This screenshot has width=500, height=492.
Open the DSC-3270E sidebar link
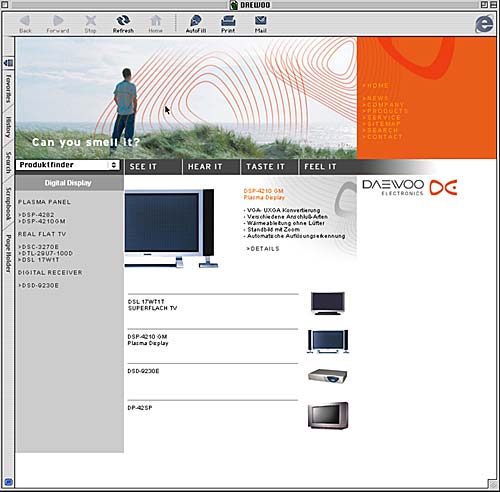[39, 247]
